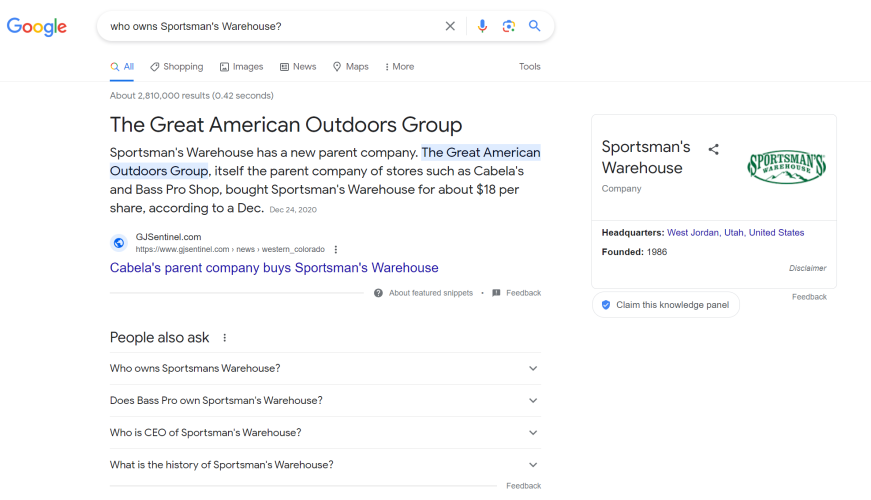This screenshot has width=871, height=500.
Task: Click the Disclaimer link in knowledge panel
Action: (x=807, y=268)
